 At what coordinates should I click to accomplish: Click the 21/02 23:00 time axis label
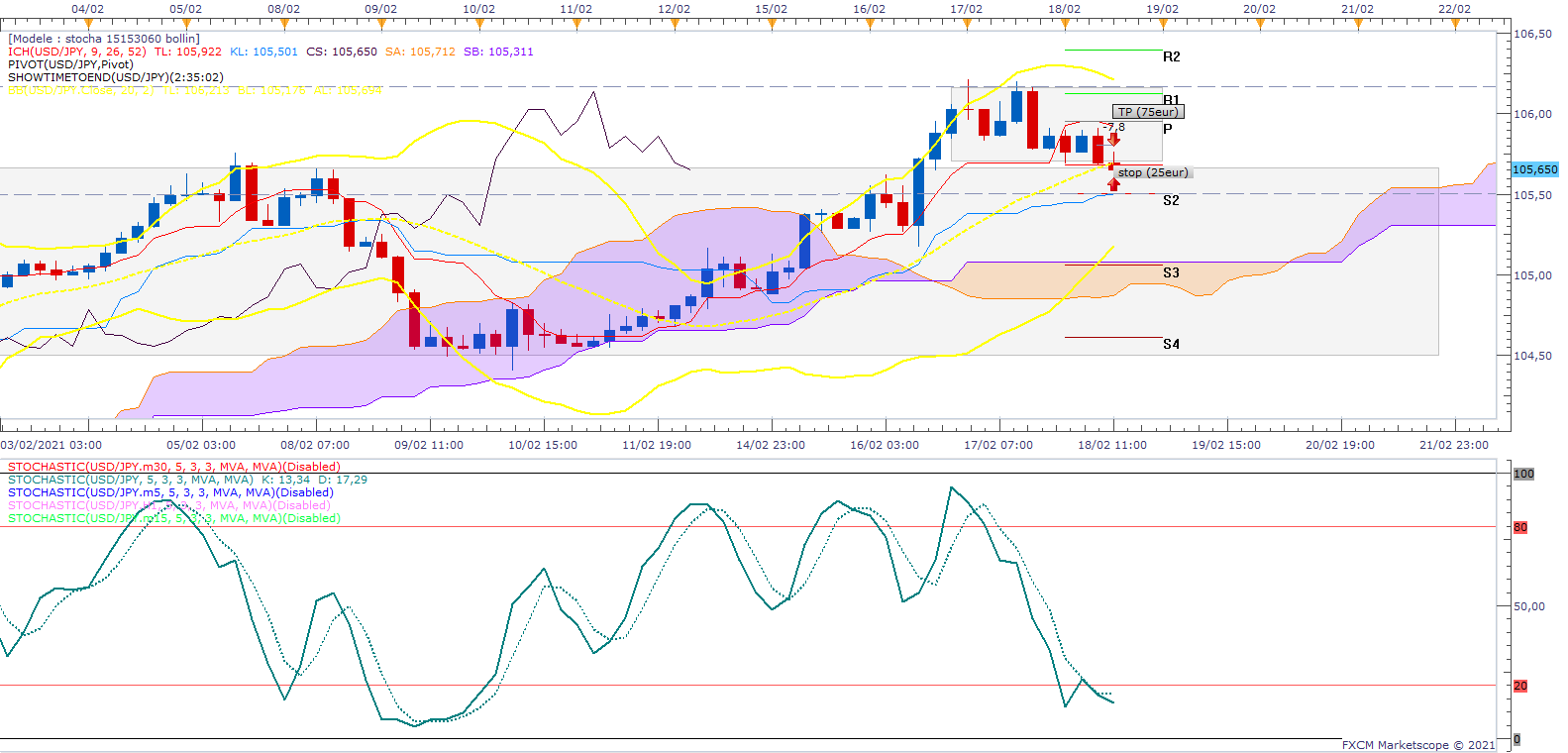[1454, 445]
